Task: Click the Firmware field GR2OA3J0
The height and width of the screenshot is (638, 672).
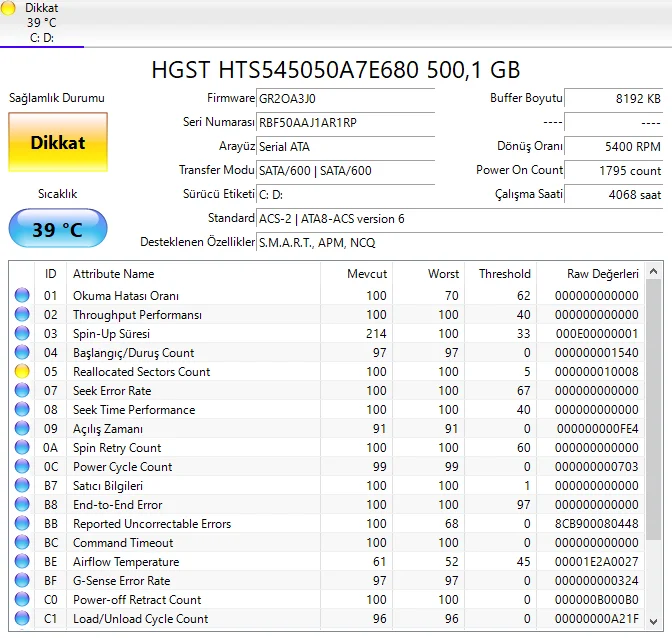Action: 345,99
